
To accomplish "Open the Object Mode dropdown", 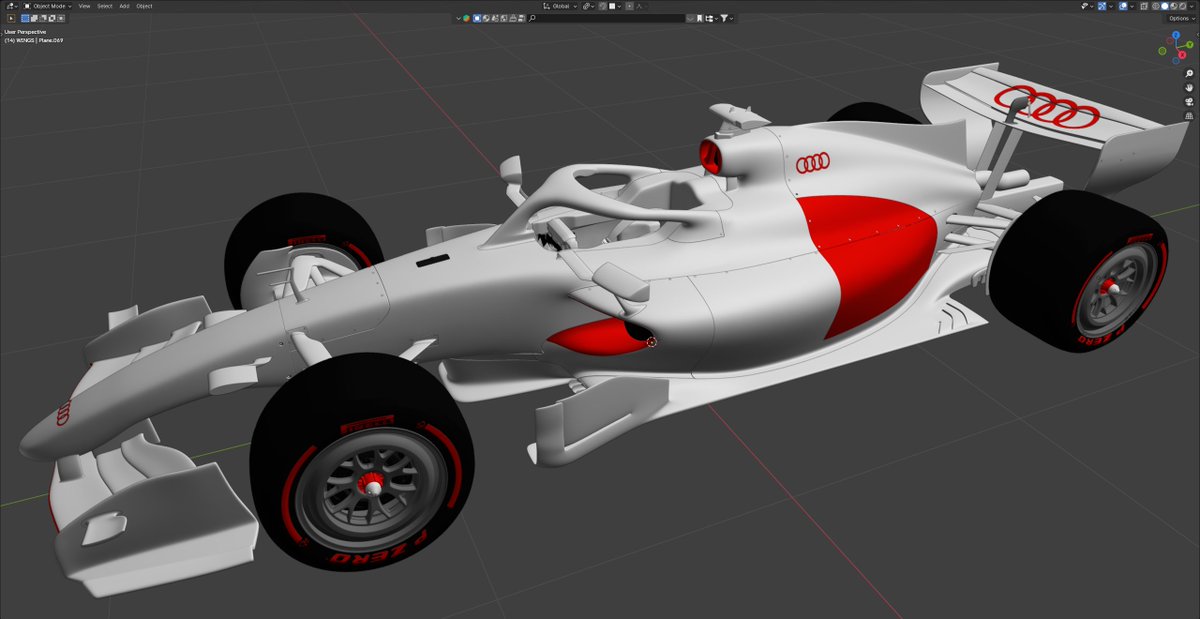I will coord(47,6).
